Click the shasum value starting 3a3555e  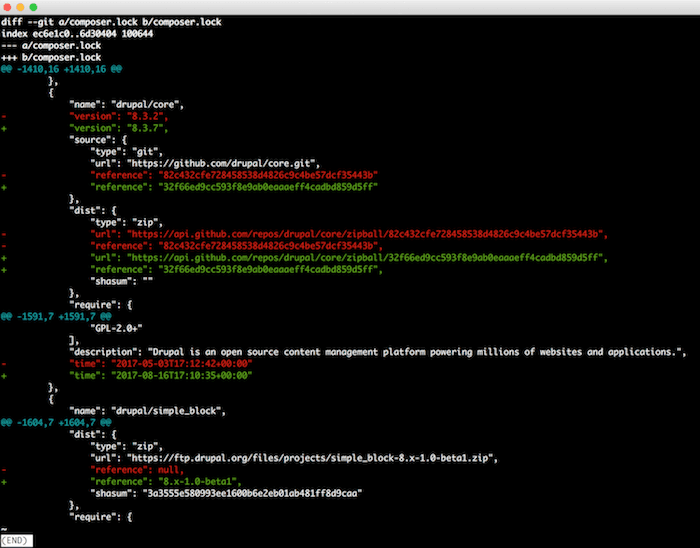click(x=252, y=493)
